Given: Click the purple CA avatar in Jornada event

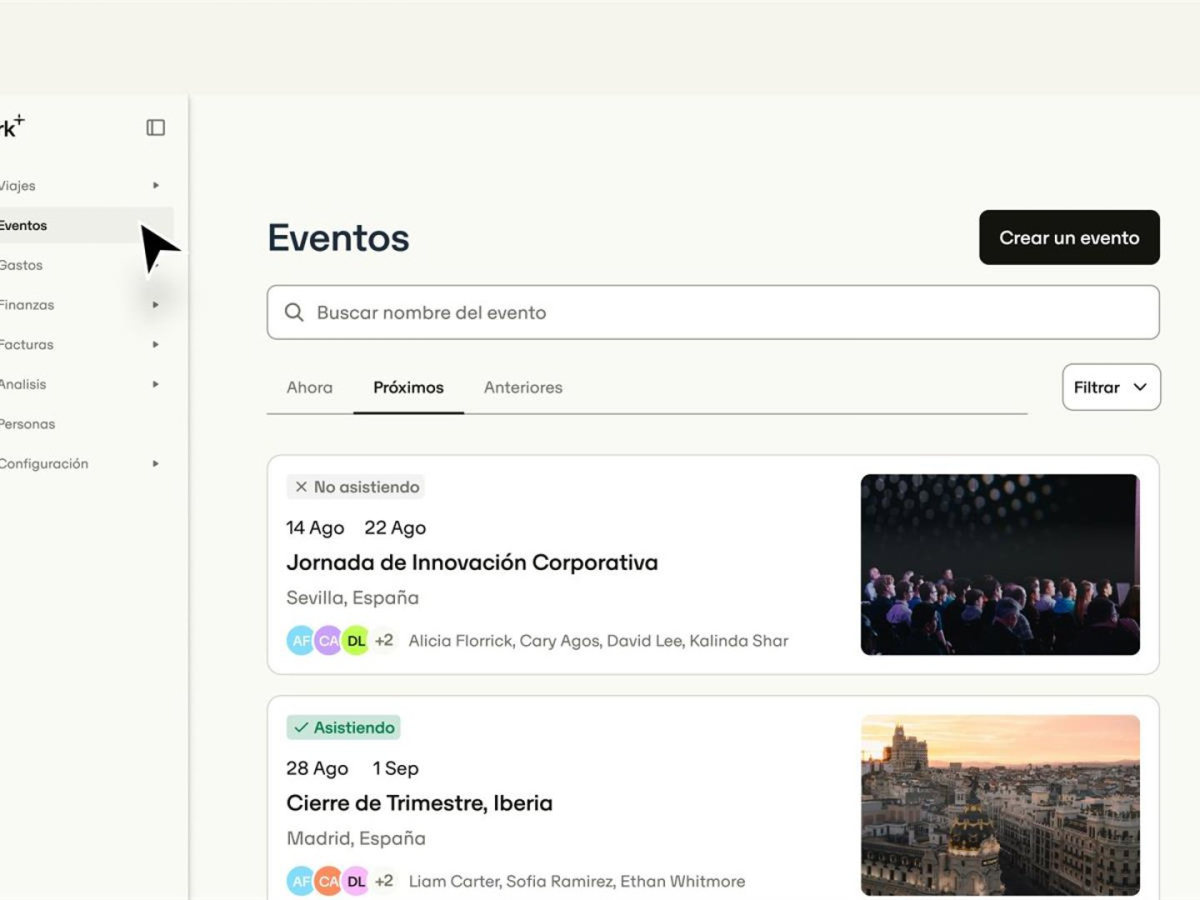Looking at the screenshot, I should pyautogui.click(x=329, y=640).
